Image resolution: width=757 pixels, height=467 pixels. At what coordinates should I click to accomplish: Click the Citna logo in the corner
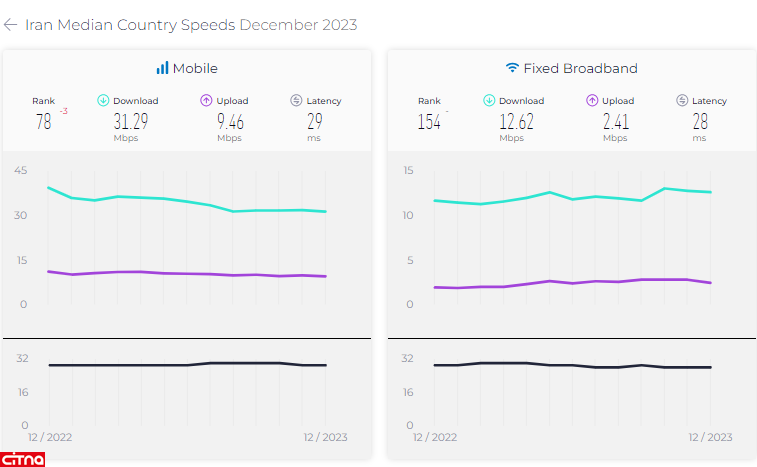23,459
